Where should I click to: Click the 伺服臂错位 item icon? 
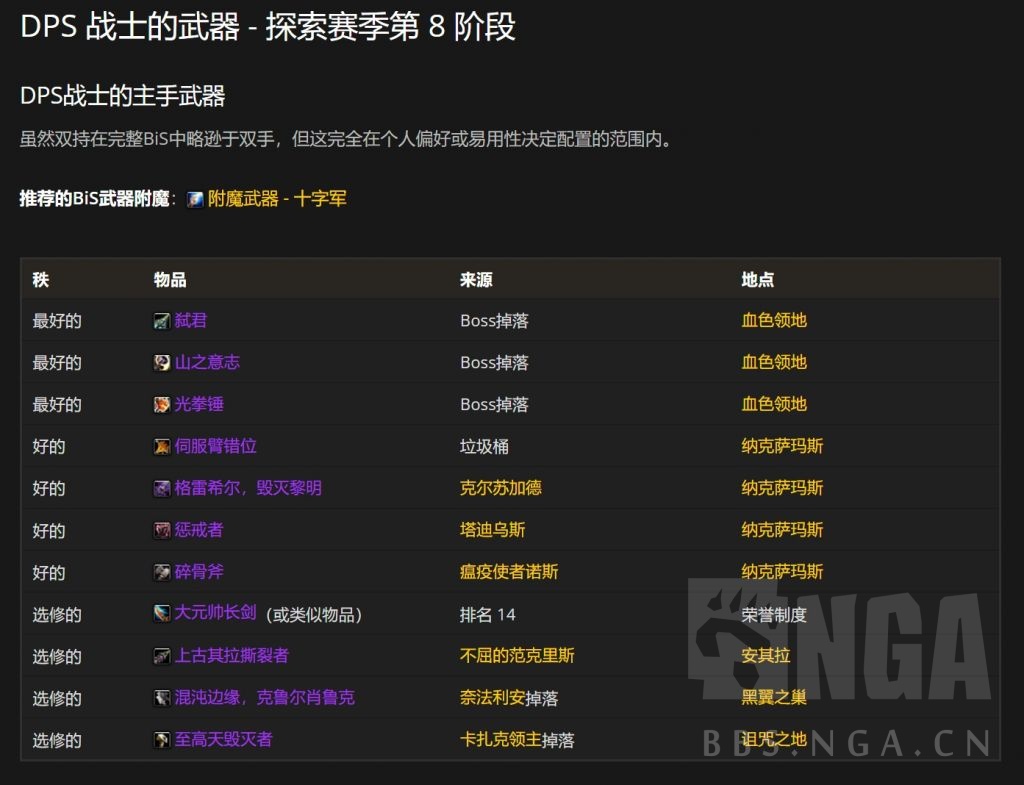[162, 446]
